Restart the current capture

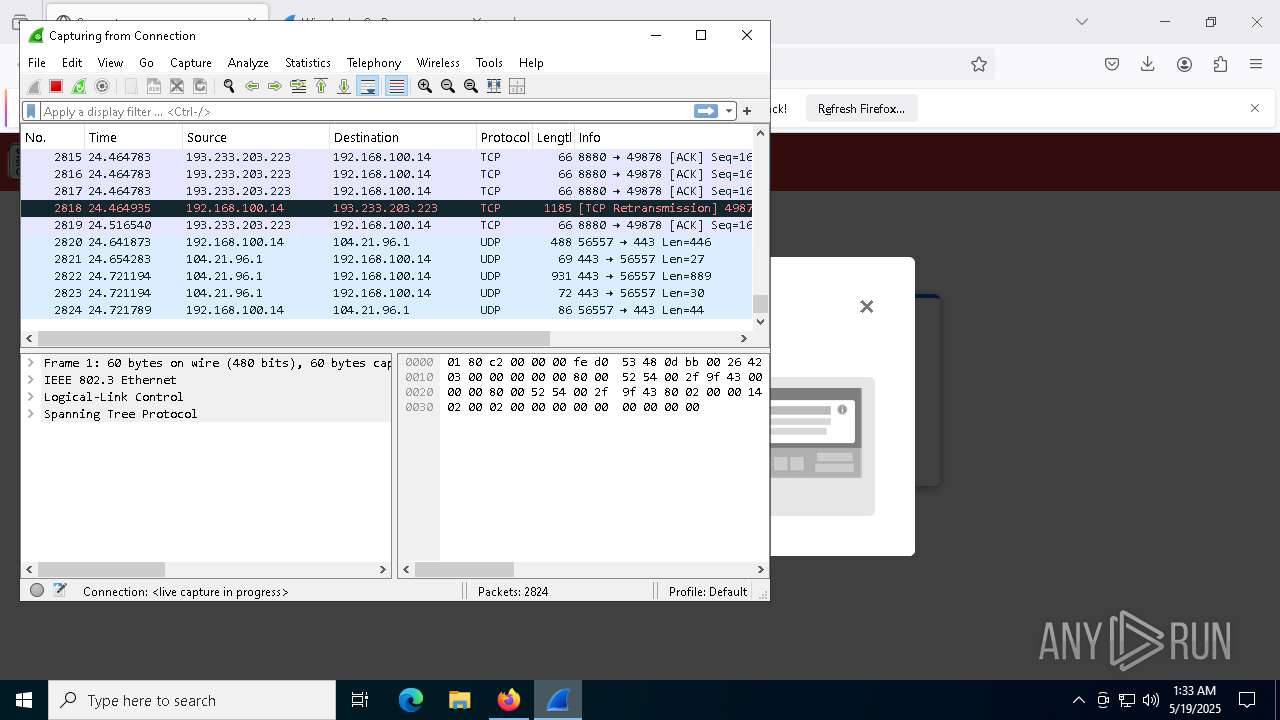79,86
